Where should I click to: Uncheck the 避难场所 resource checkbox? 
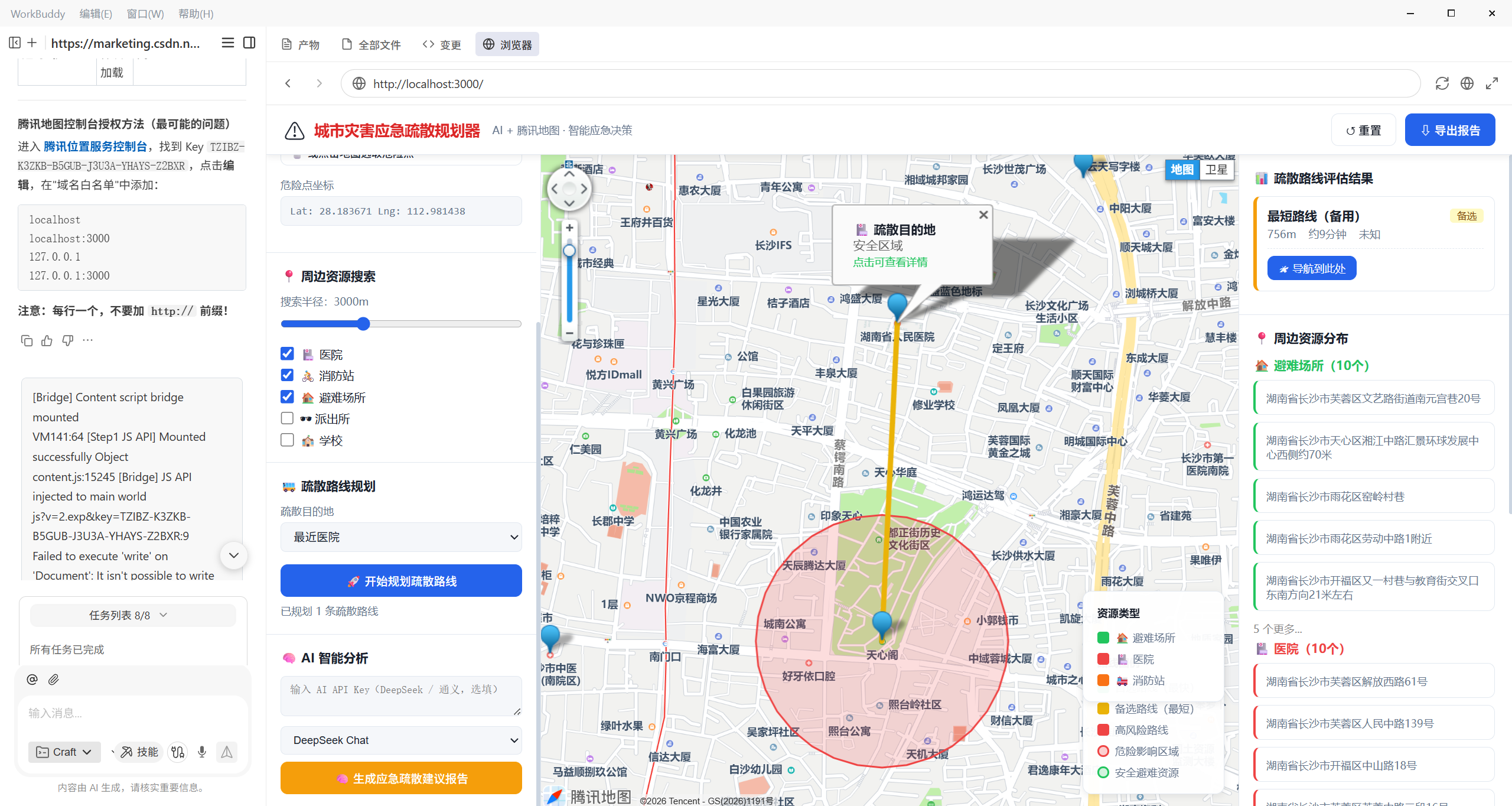287,396
